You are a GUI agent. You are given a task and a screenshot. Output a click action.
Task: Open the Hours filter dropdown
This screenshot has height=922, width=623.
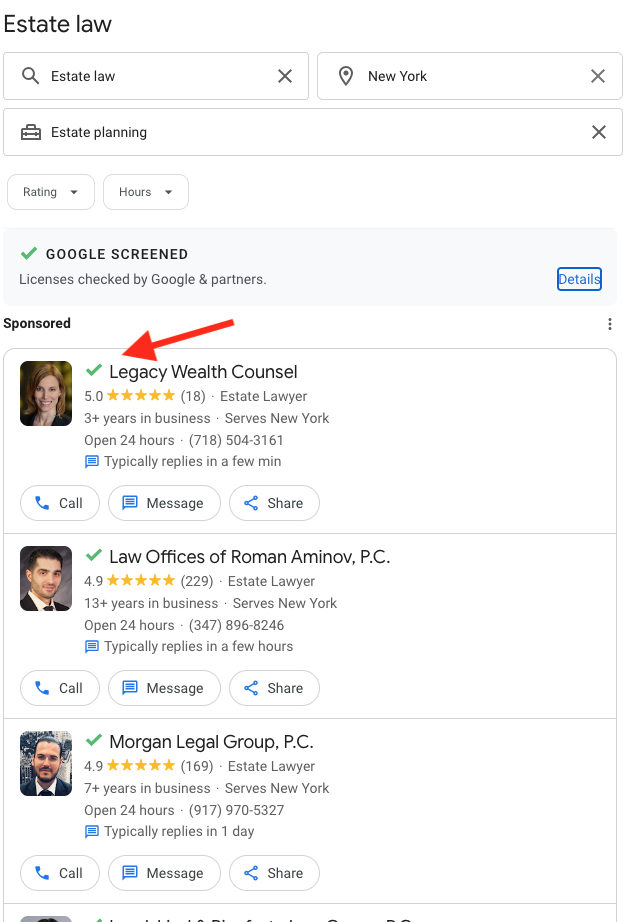coord(146,192)
